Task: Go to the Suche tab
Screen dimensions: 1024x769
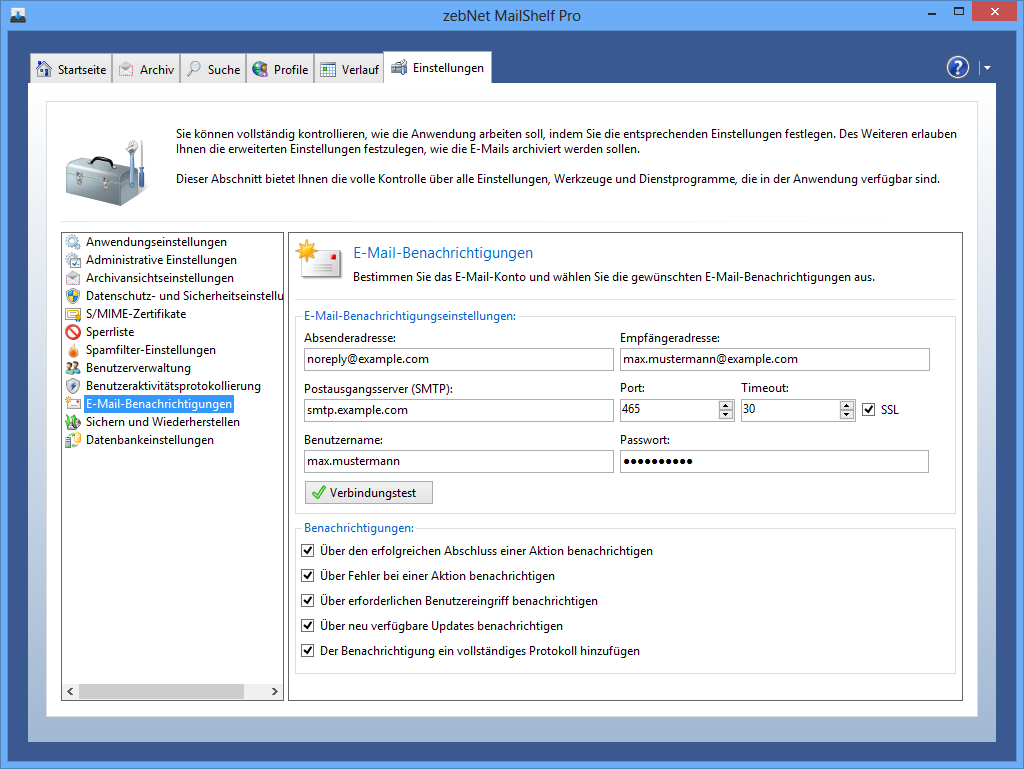Action: tap(214, 69)
